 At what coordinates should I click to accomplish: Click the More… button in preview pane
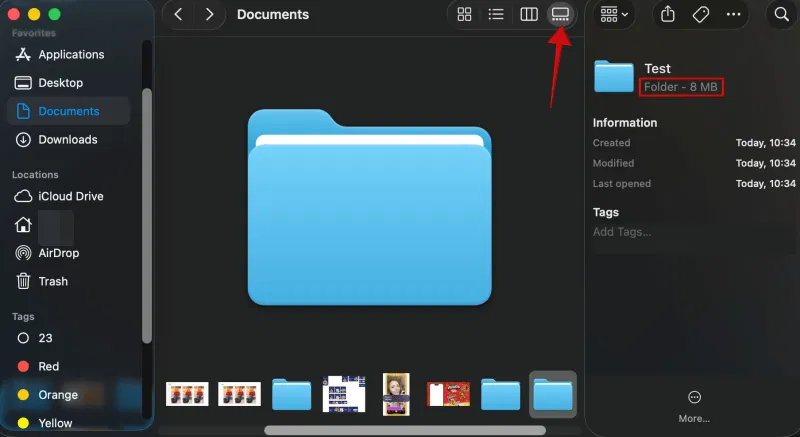(694, 407)
